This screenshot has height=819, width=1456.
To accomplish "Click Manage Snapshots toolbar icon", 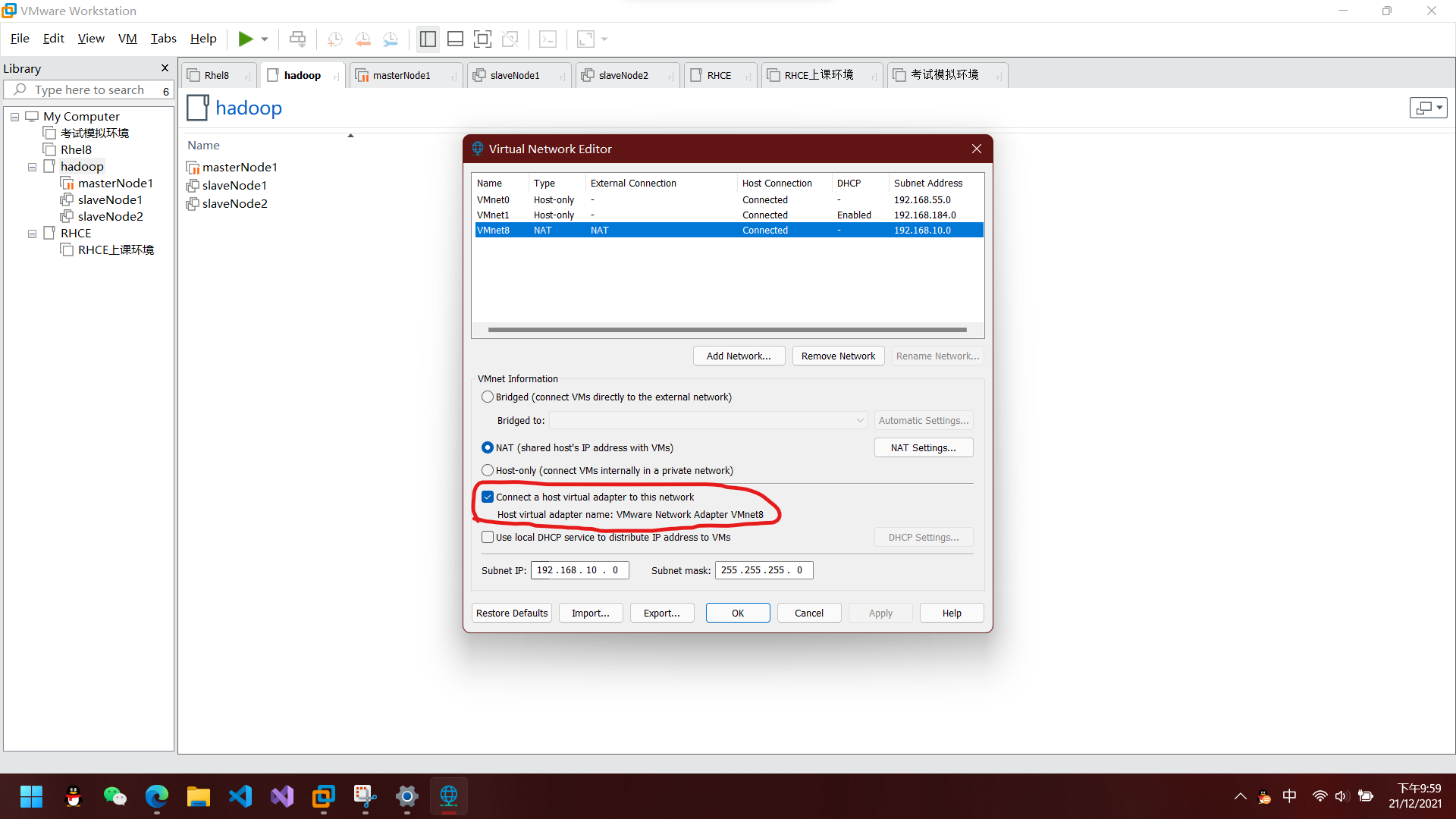I will pos(391,39).
